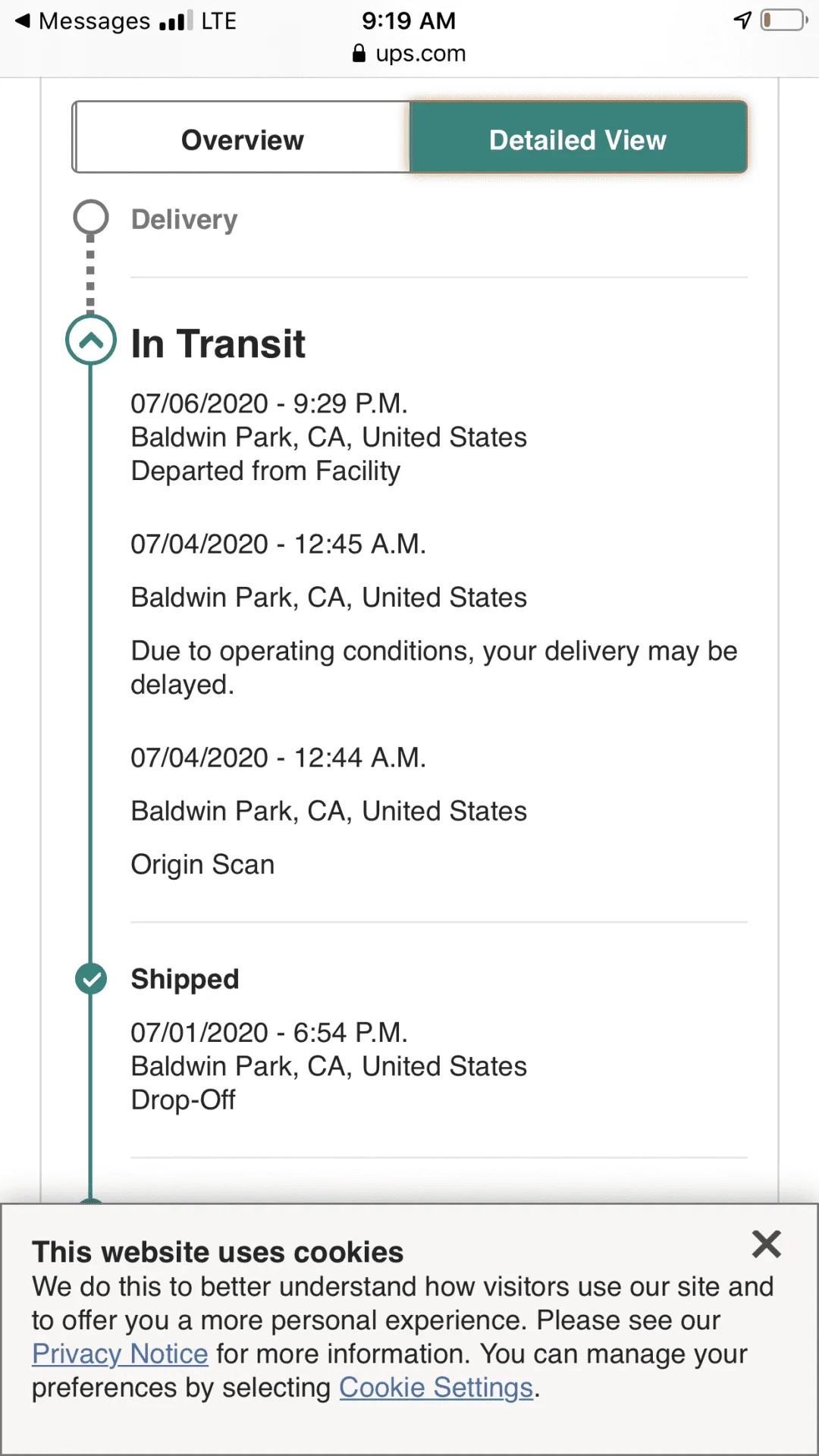Tap the back arrow to Messages
Screen dimensions: 819x1456
pos(24,20)
